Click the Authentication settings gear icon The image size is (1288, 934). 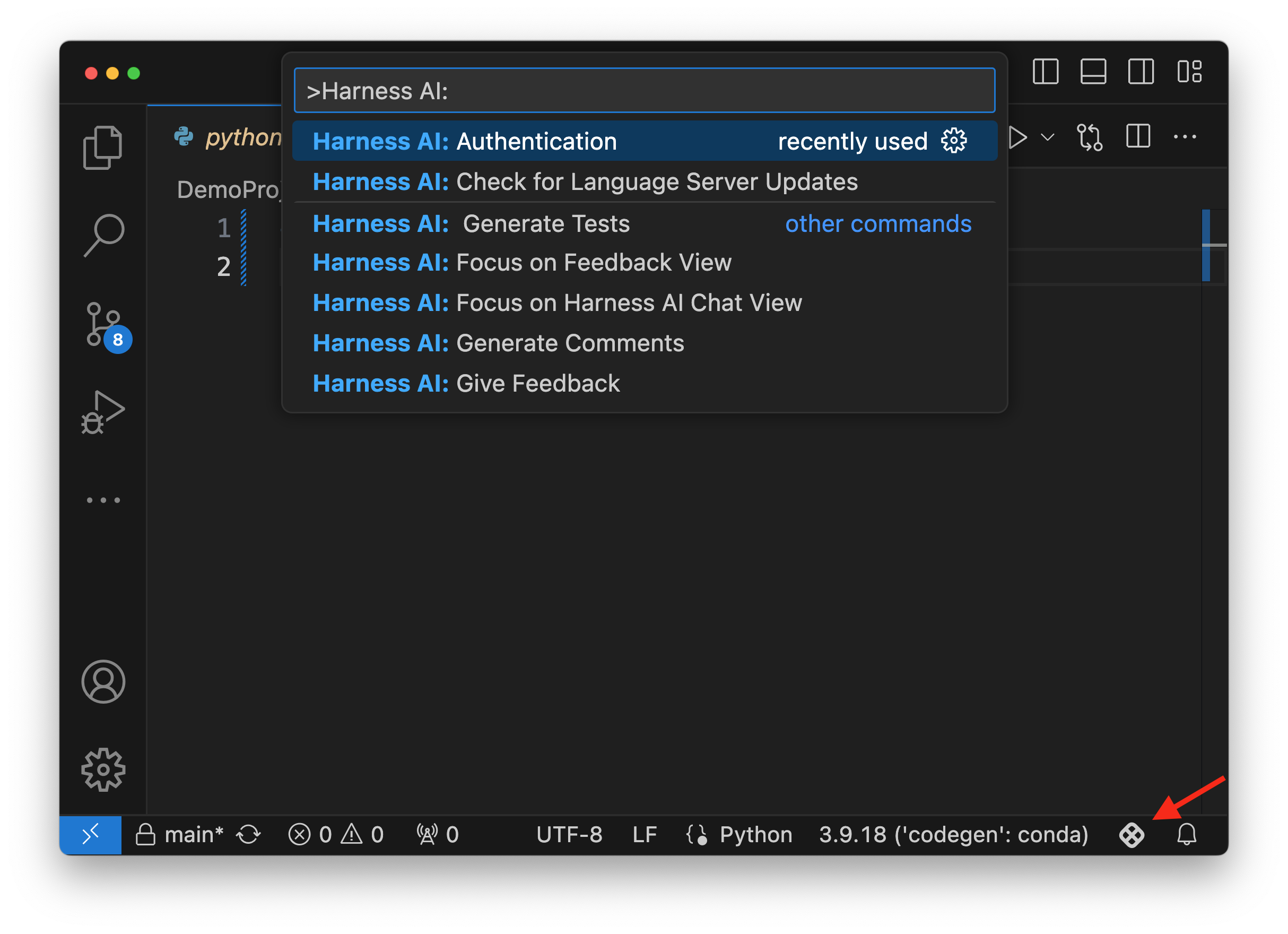tap(956, 141)
